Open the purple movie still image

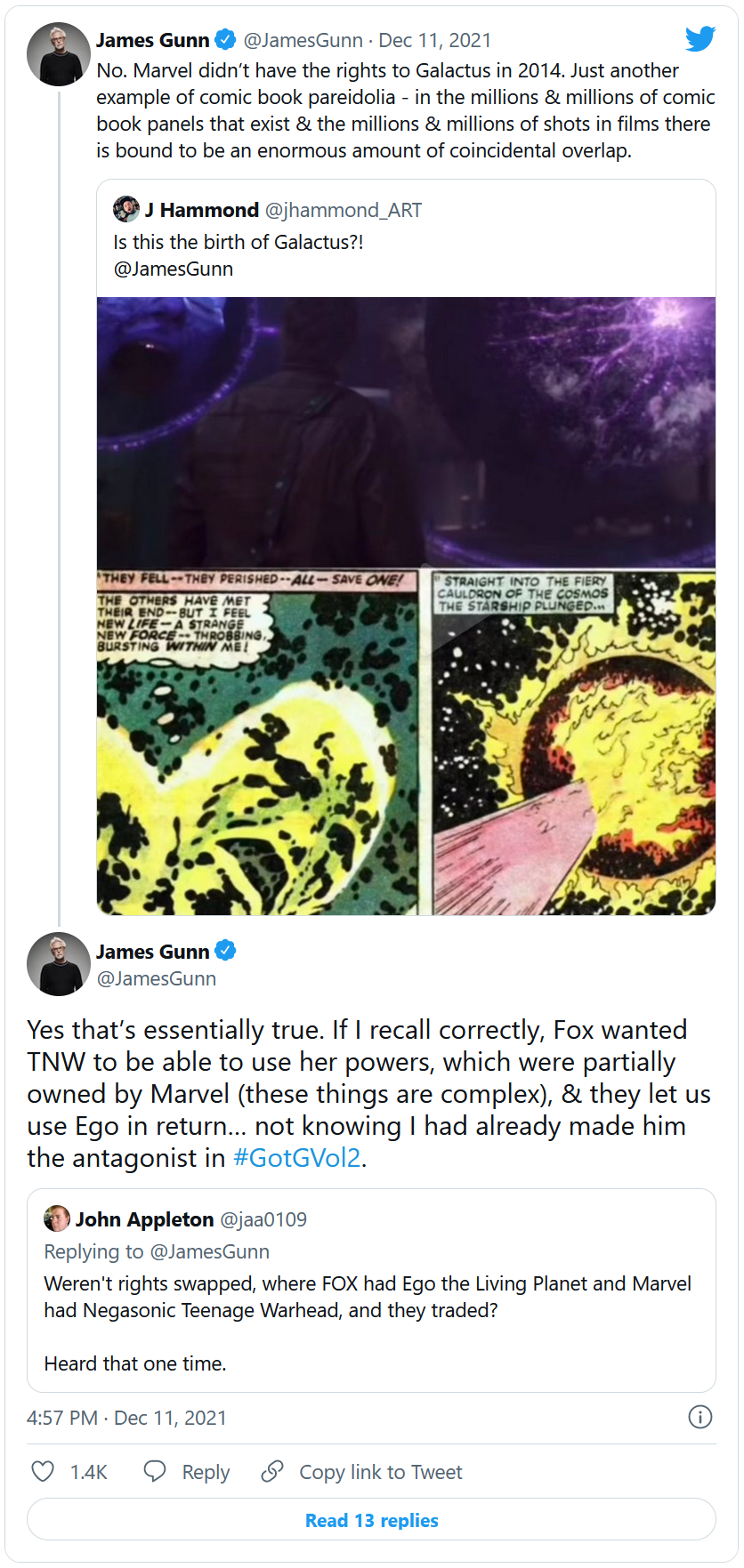(x=406, y=432)
